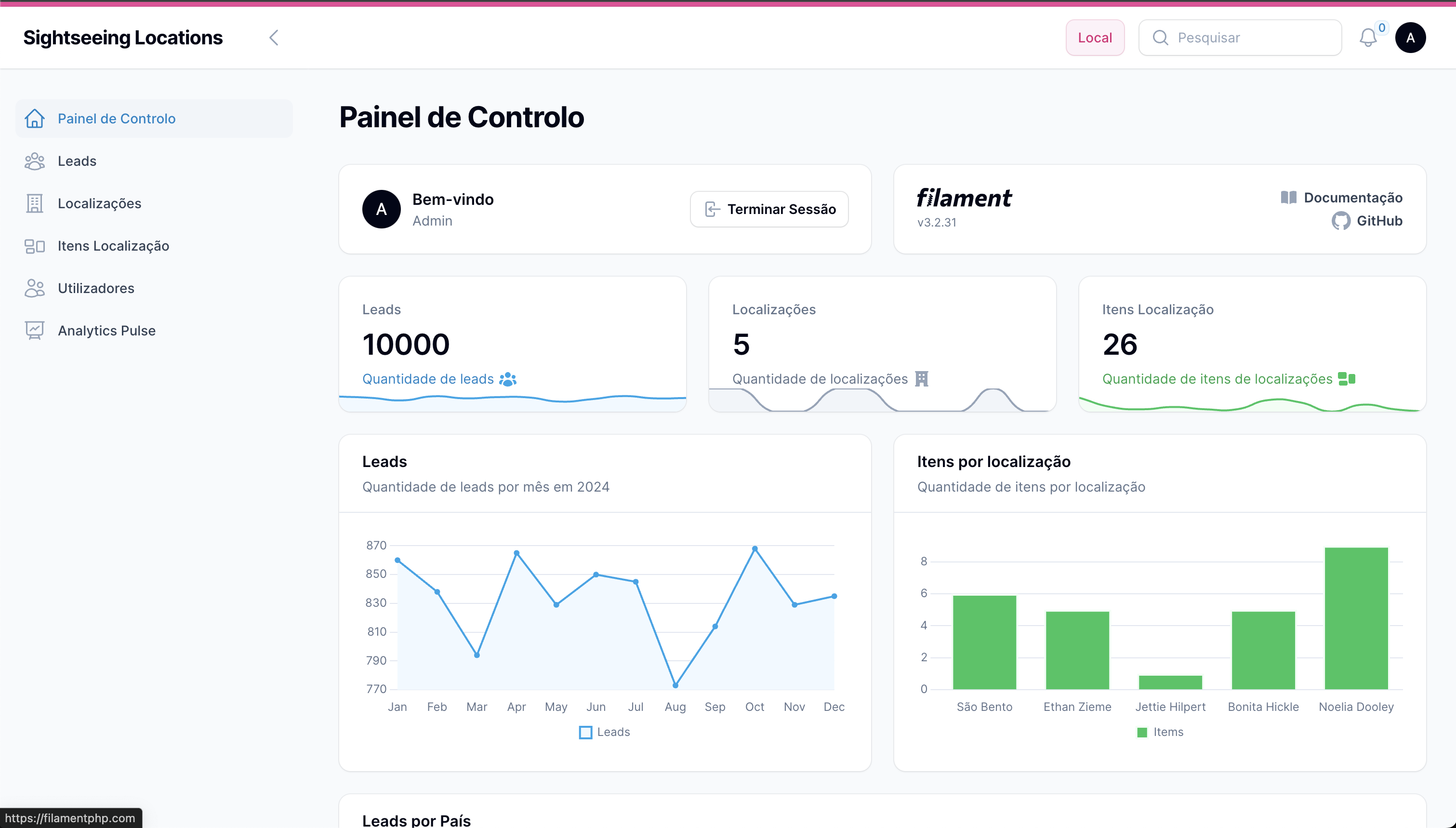This screenshot has height=828, width=1456.
Task: Click the Quantidade de leads users icon
Action: pyautogui.click(x=507, y=379)
